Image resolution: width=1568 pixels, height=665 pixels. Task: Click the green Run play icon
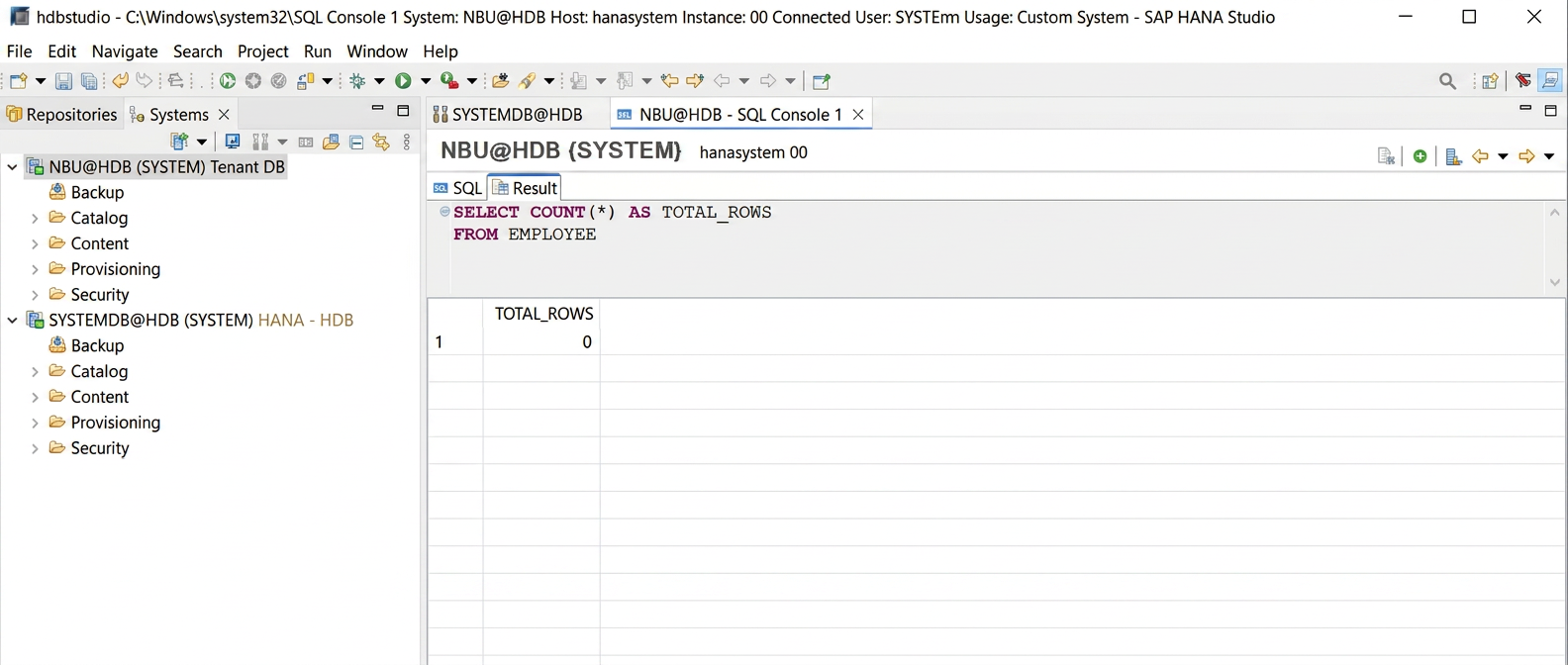(403, 81)
